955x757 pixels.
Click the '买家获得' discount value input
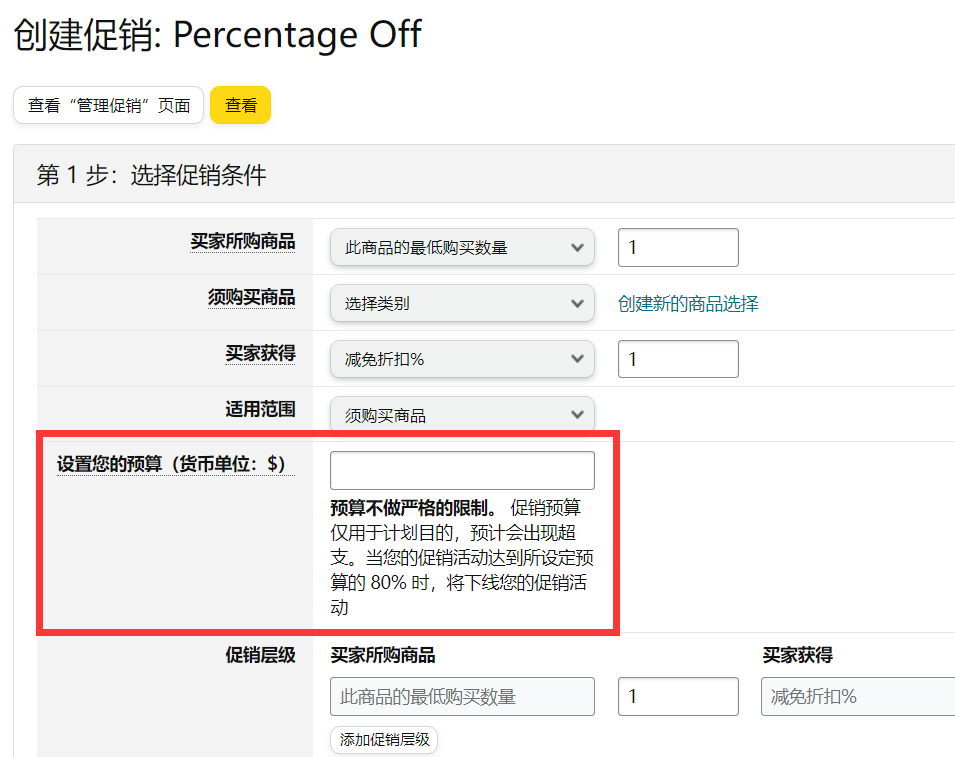point(678,358)
